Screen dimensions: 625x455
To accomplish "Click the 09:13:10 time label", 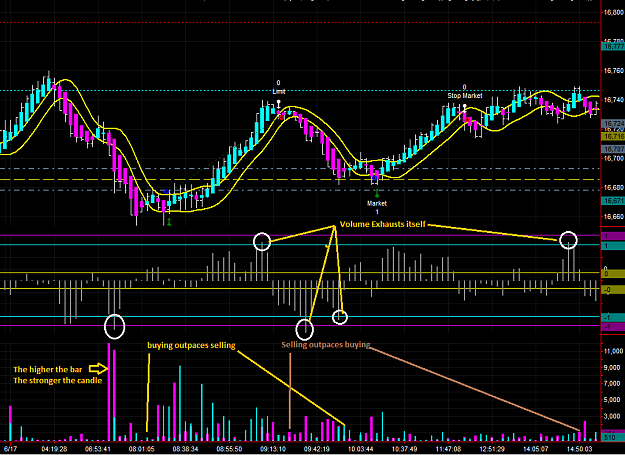I will click(x=273, y=449).
